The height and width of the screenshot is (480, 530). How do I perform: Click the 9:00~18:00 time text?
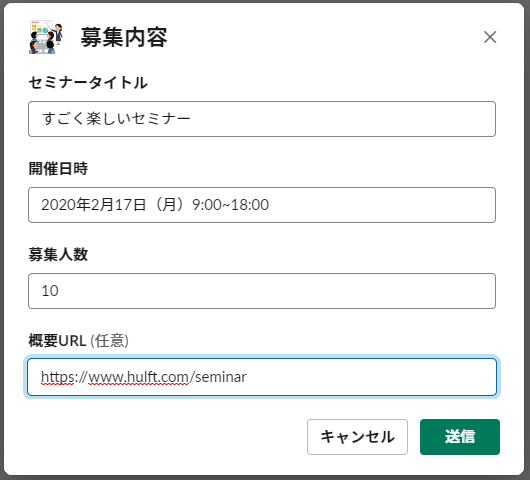click(231, 205)
